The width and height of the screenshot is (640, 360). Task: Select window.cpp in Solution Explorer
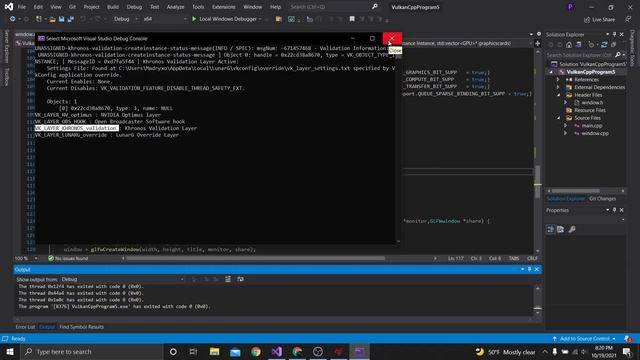(x=595, y=133)
